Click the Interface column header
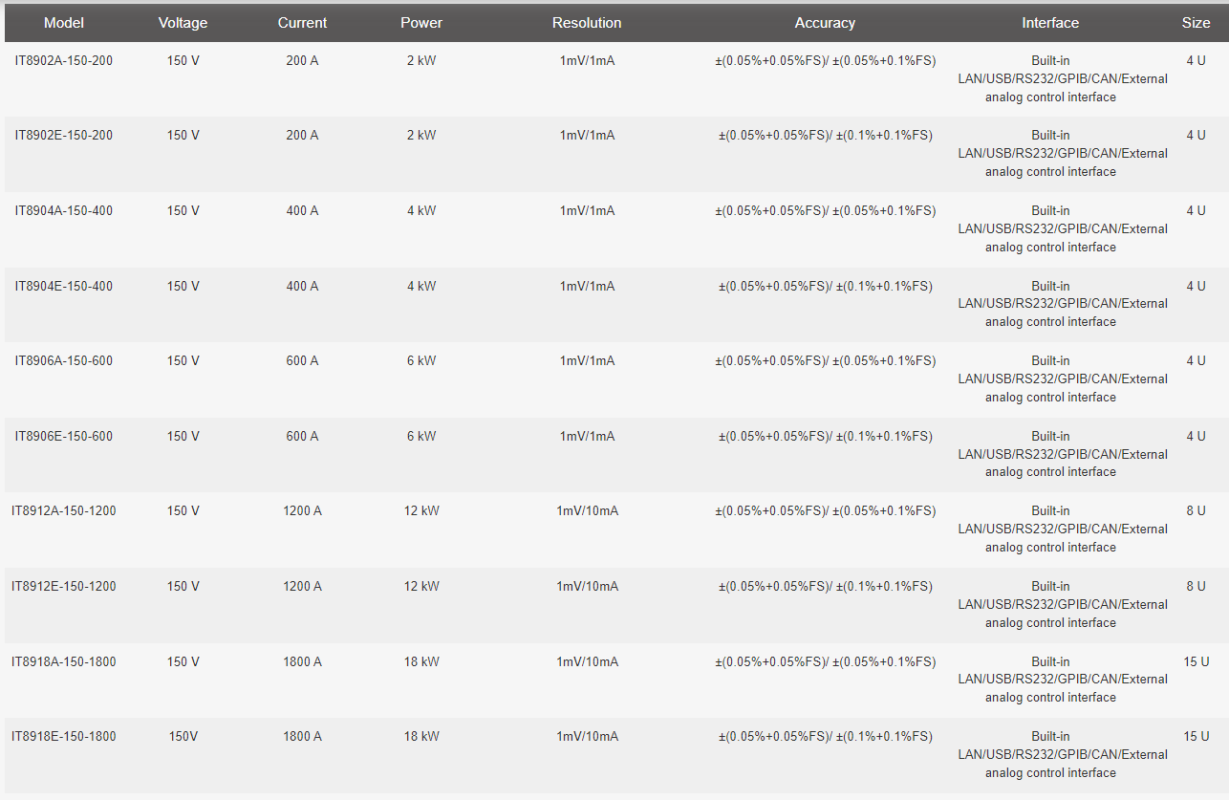The height and width of the screenshot is (800, 1229). pyautogui.click(x=1050, y=23)
